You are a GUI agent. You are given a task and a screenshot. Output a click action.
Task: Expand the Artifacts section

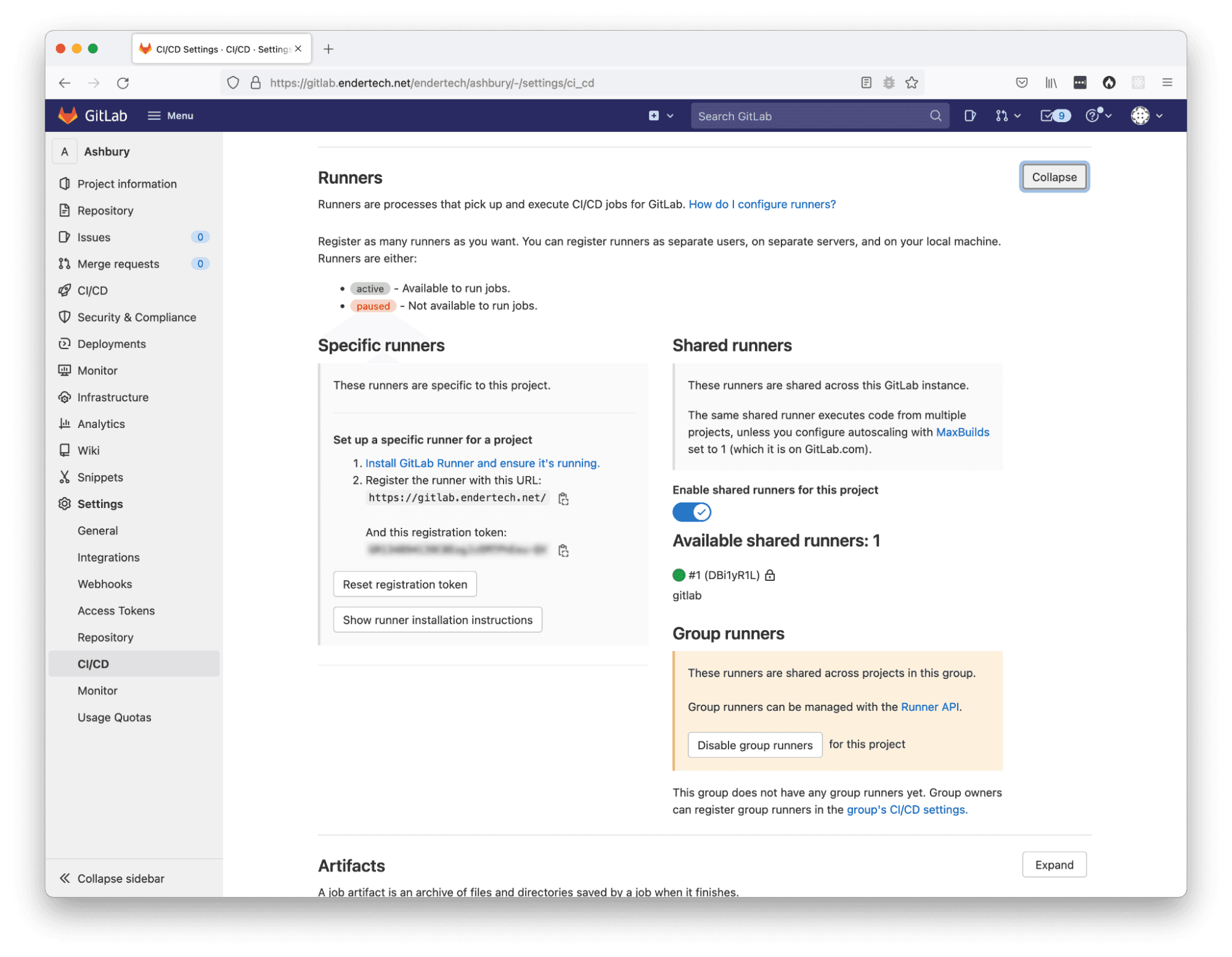tap(1053, 865)
